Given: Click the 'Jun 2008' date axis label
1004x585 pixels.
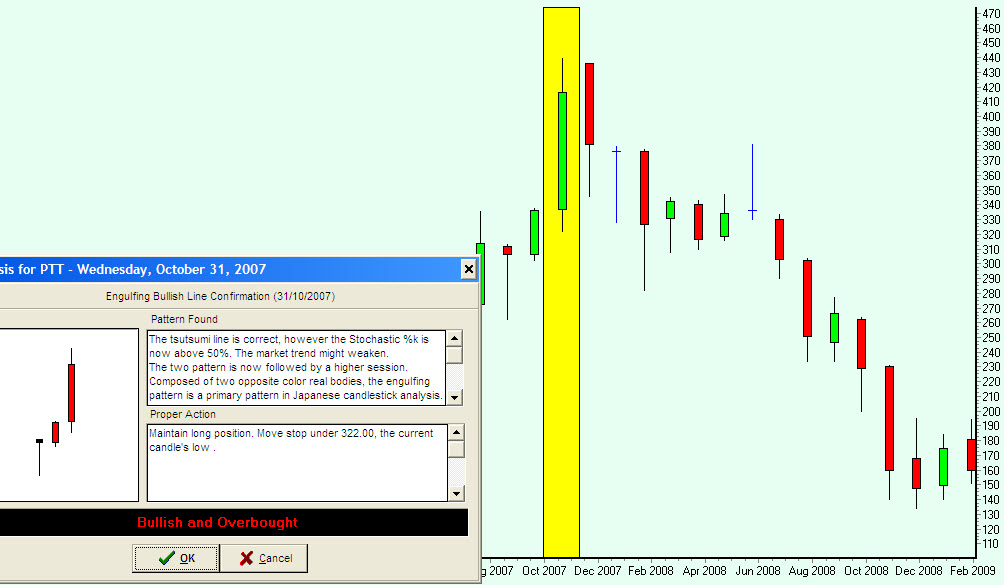Looking at the screenshot, I should (x=757, y=570).
